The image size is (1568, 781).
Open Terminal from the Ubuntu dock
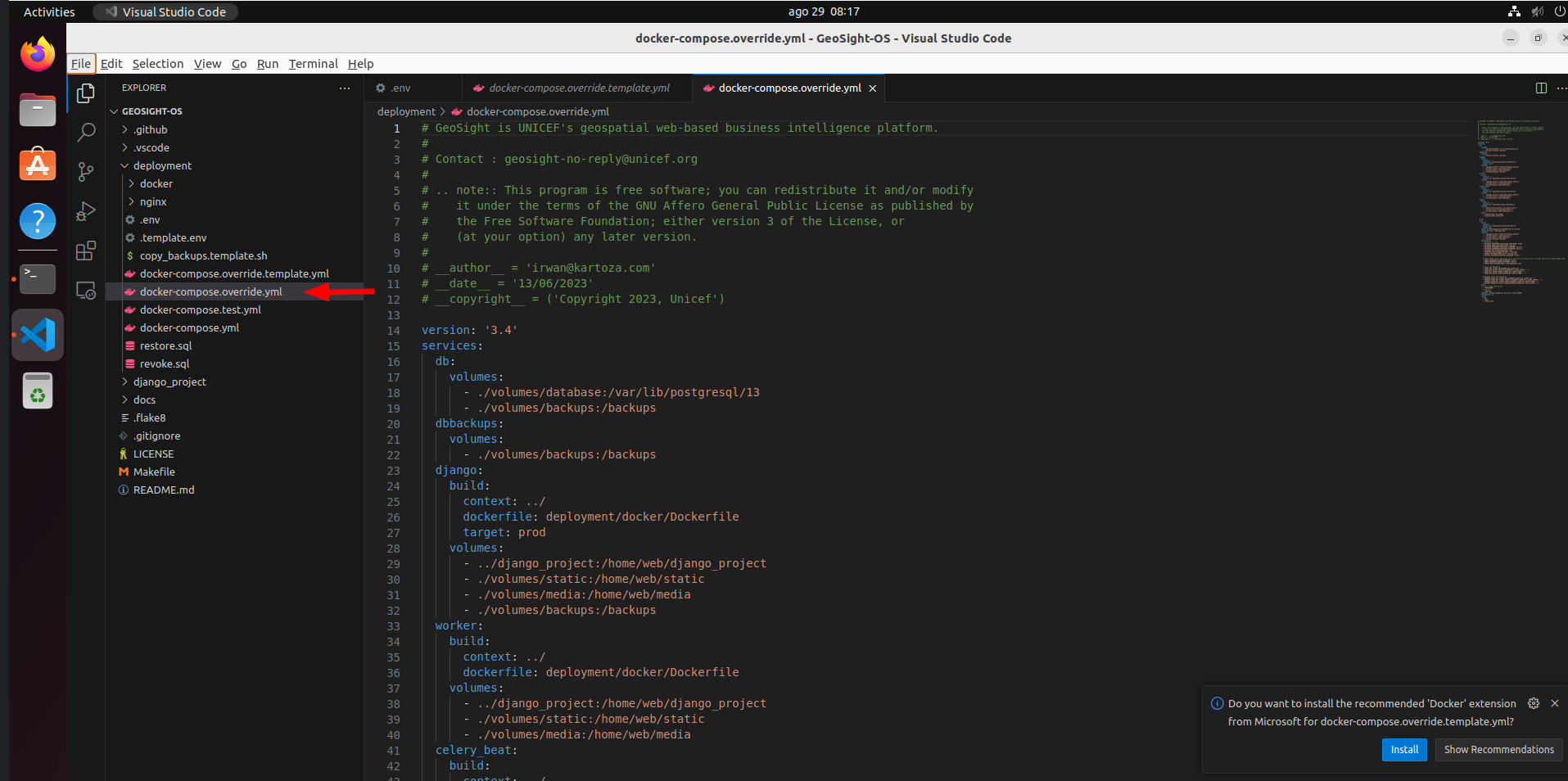38,279
